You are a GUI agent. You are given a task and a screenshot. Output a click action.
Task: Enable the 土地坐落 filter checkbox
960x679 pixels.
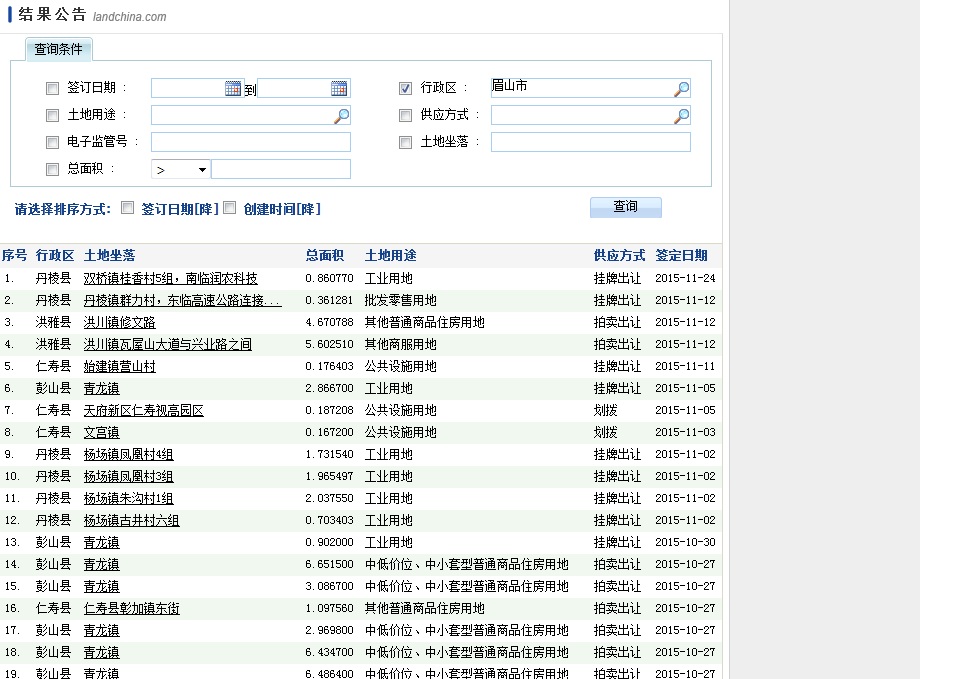(x=405, y=142)
